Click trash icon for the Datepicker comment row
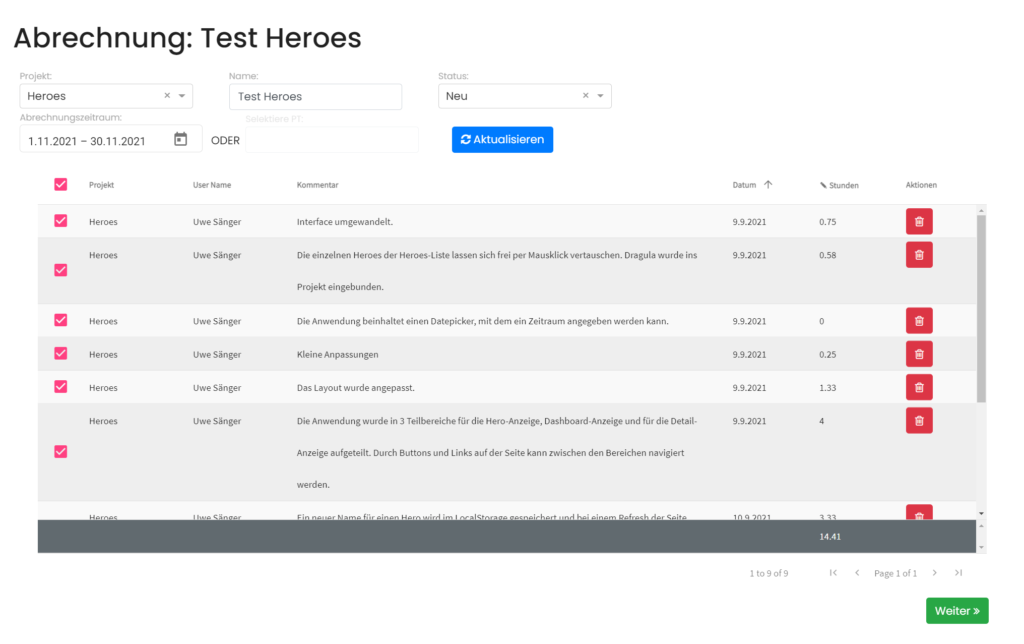This screenshot has width=1024, height=644. [918, 321]
